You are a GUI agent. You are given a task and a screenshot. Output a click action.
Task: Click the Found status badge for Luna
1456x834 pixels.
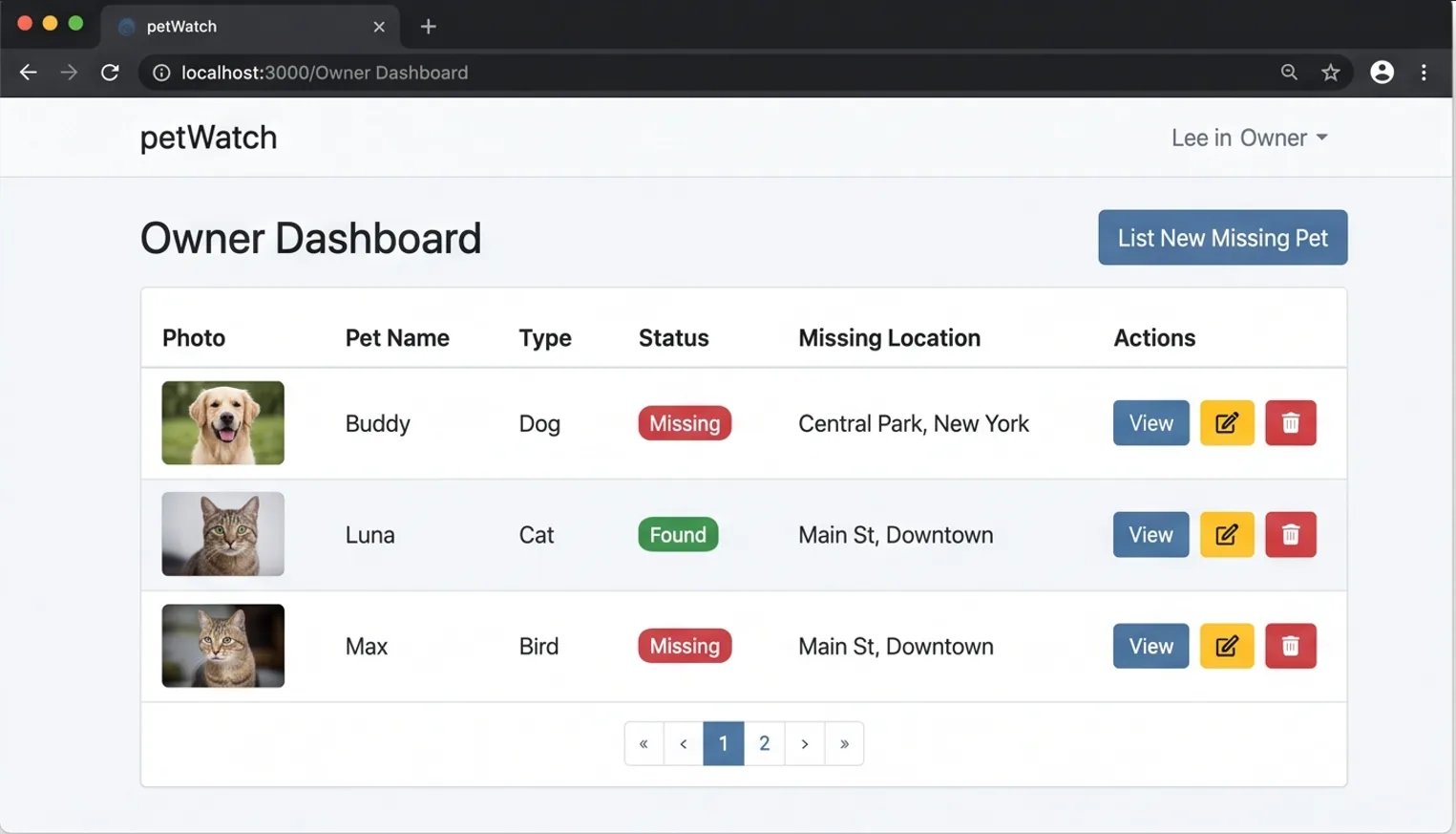click(678, 535)
